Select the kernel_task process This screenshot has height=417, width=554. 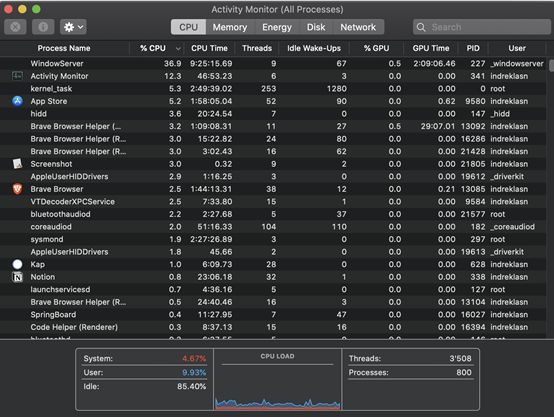273,89
